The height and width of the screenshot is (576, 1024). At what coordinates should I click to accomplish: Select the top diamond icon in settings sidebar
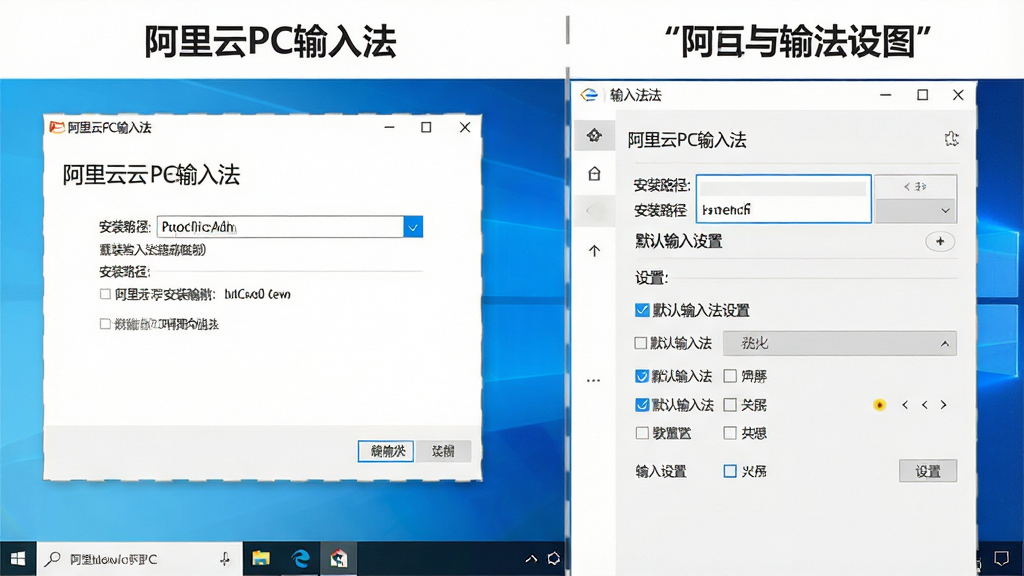(594, 136)
